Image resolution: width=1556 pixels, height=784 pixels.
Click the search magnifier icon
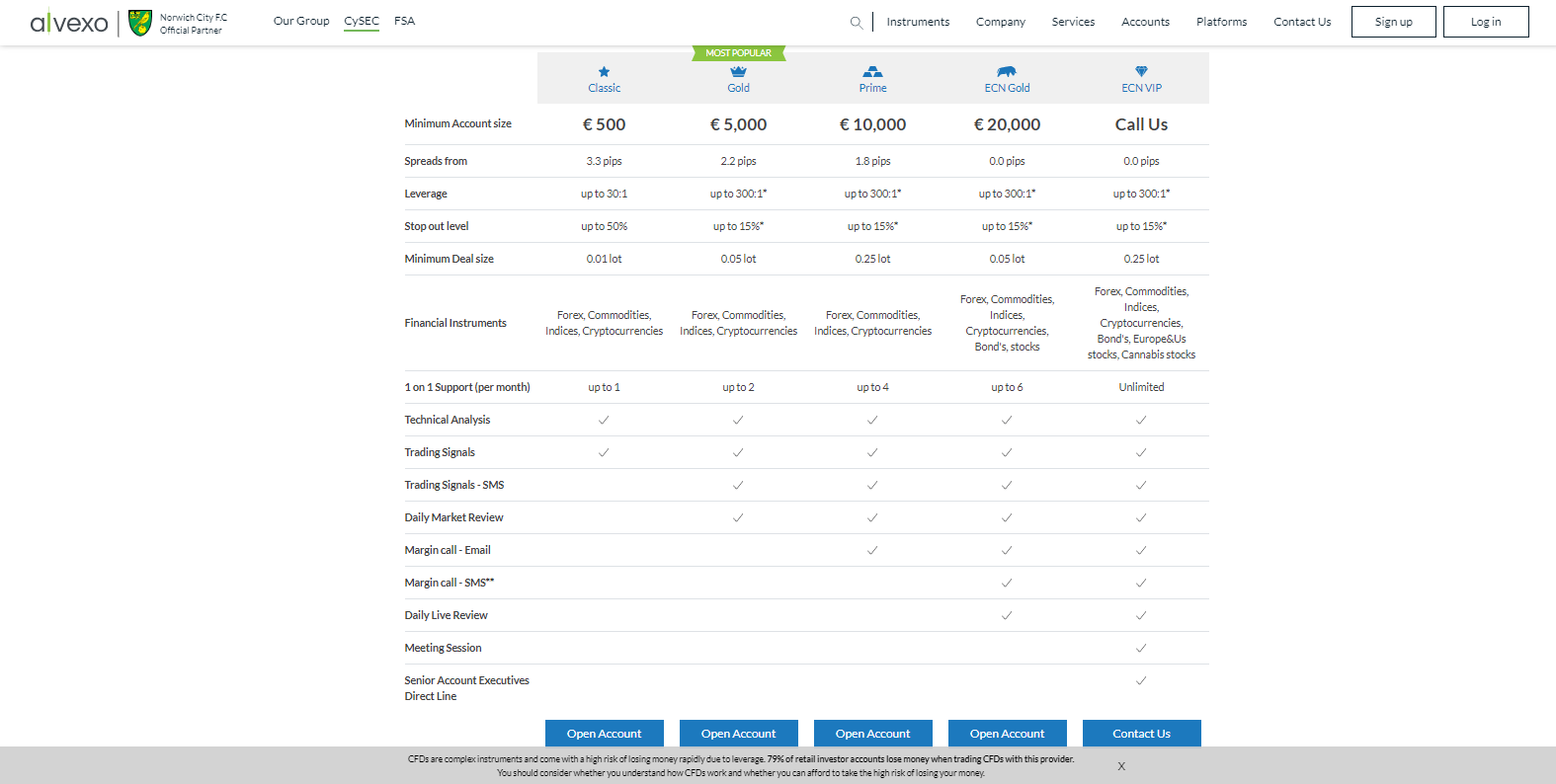[856, 22]
